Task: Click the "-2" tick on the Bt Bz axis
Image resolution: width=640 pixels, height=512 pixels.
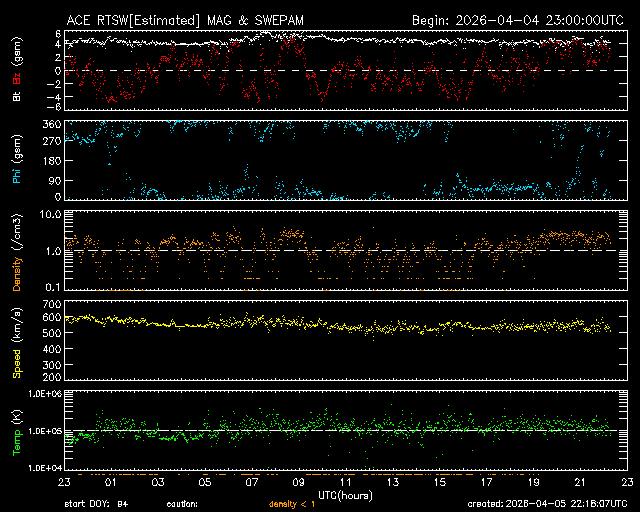Action: pos(56,84)
